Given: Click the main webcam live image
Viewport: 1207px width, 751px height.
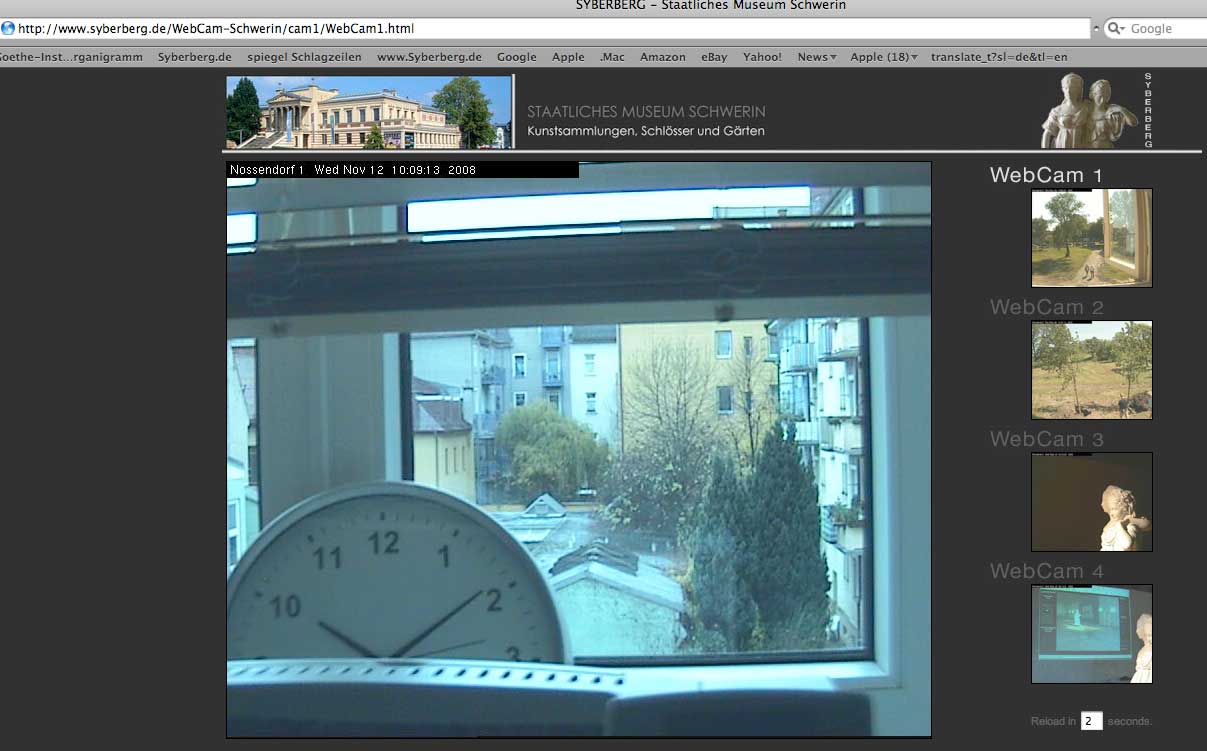Looking at the screenshot, I should coord(578,450).
